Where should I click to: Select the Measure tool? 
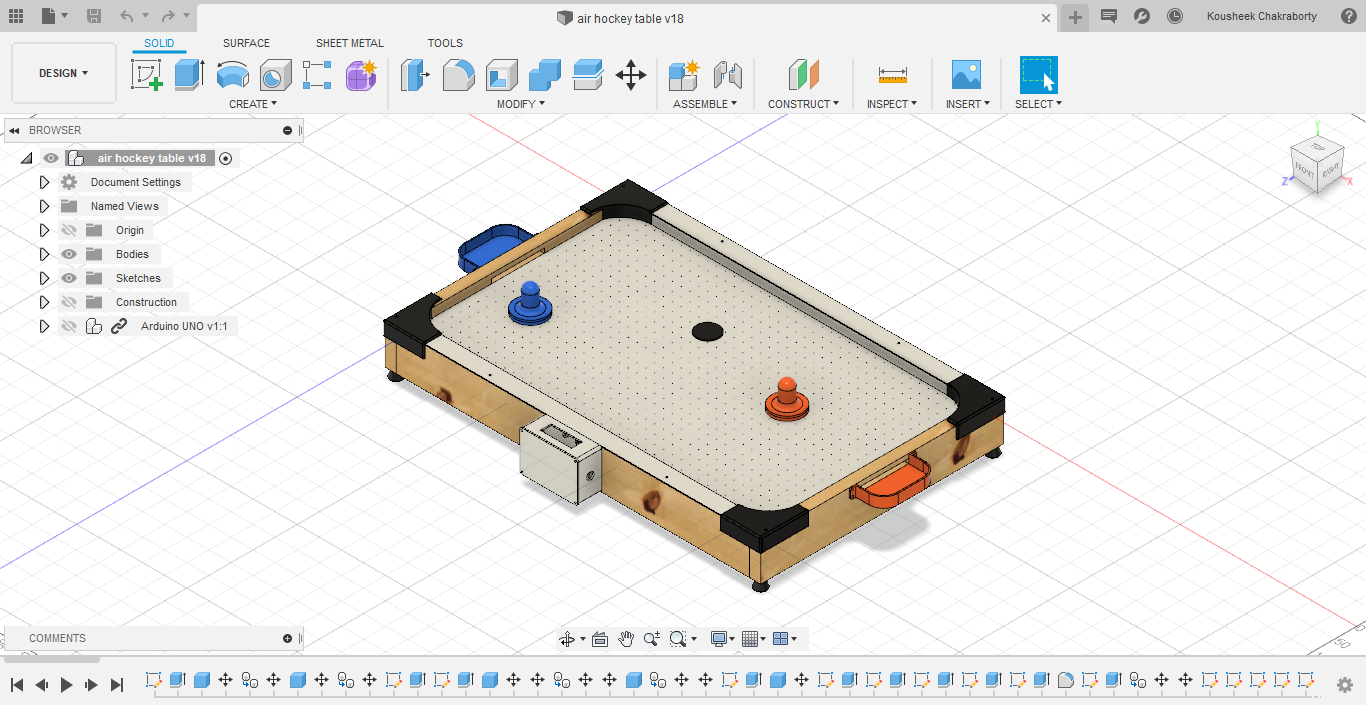[892, 75]
